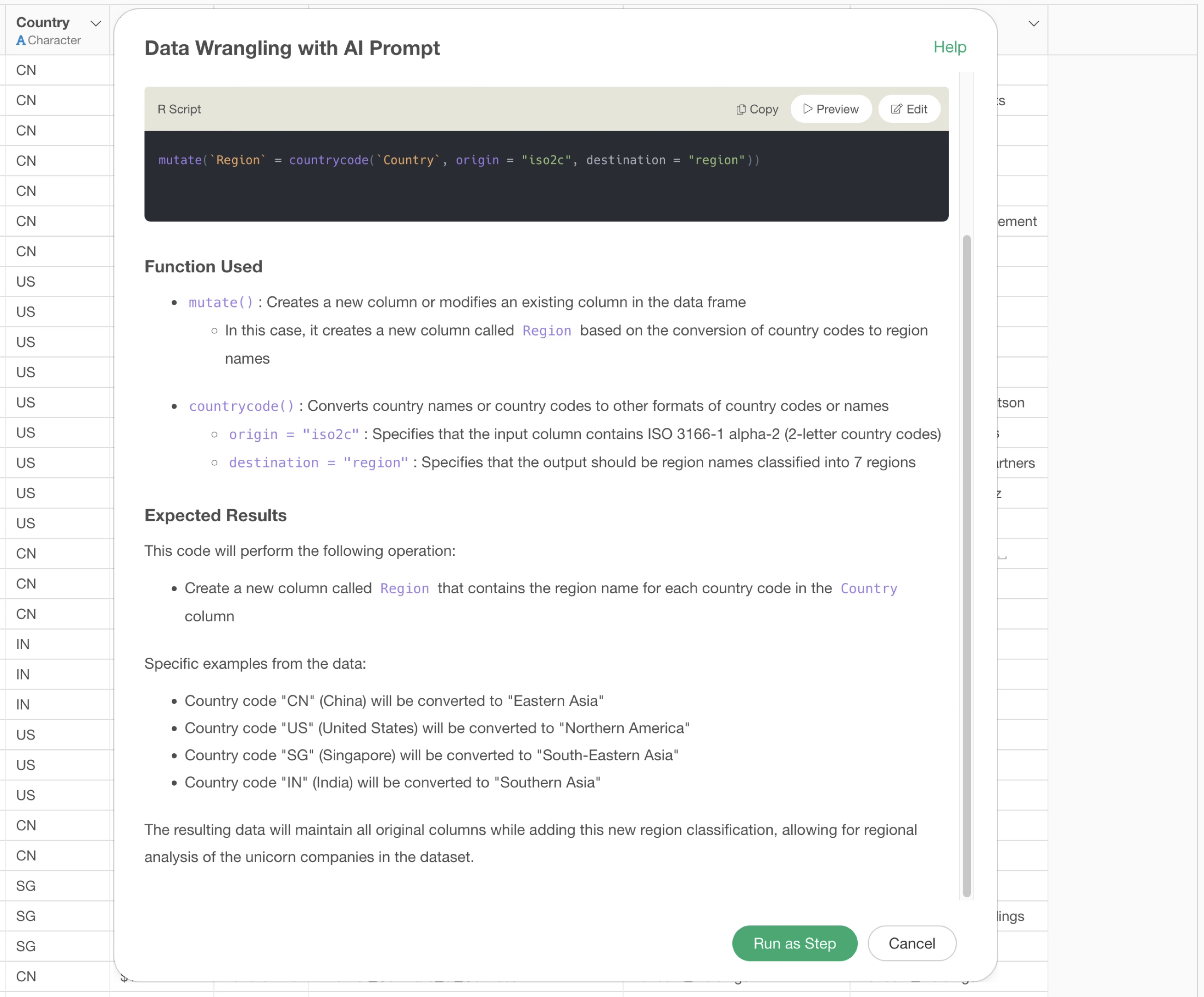
Task: Select the first CN cell in Country column
Action: click(x=26, y=70)
